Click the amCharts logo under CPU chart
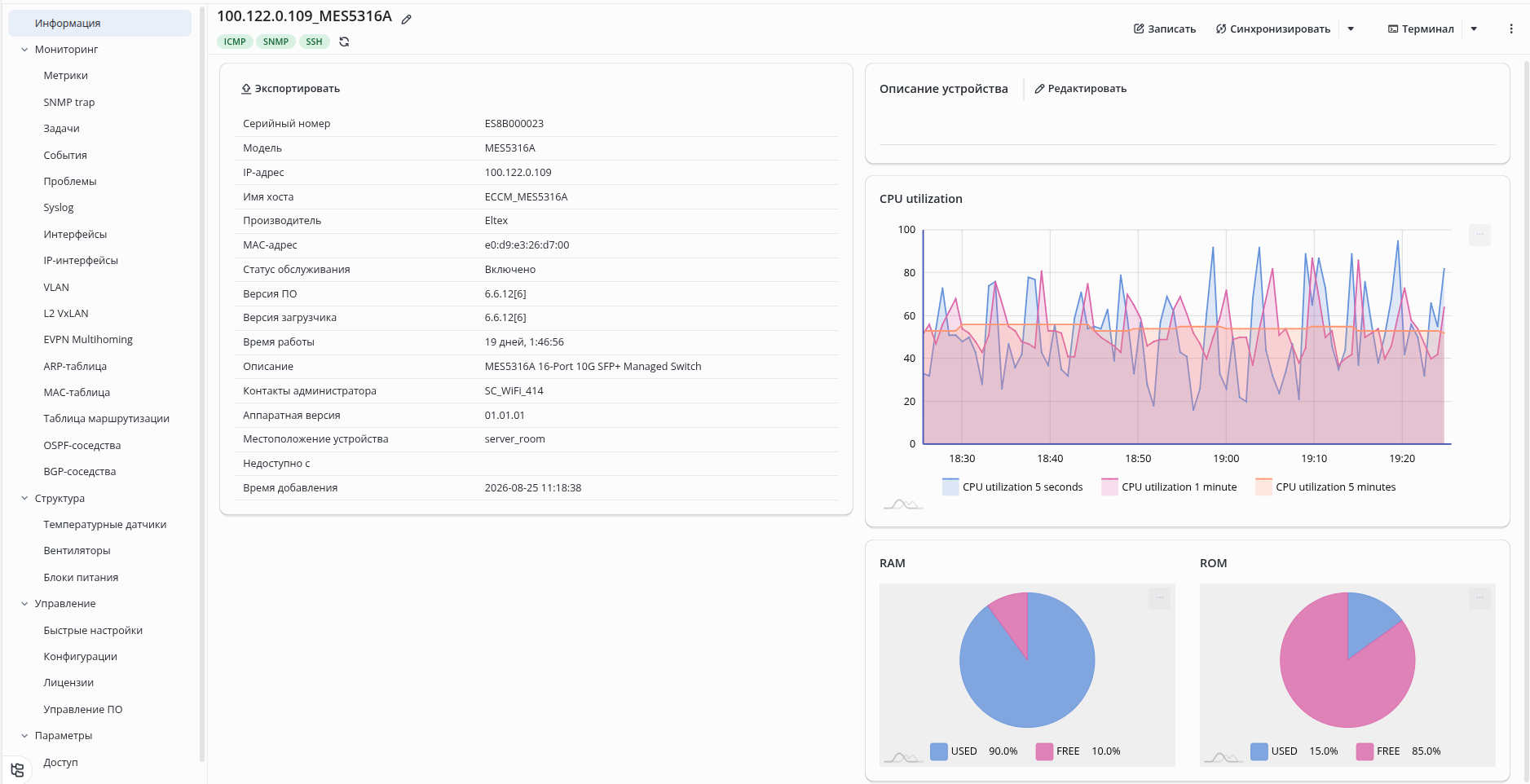The image size is (1530, 784). click(x=903, y=504)
